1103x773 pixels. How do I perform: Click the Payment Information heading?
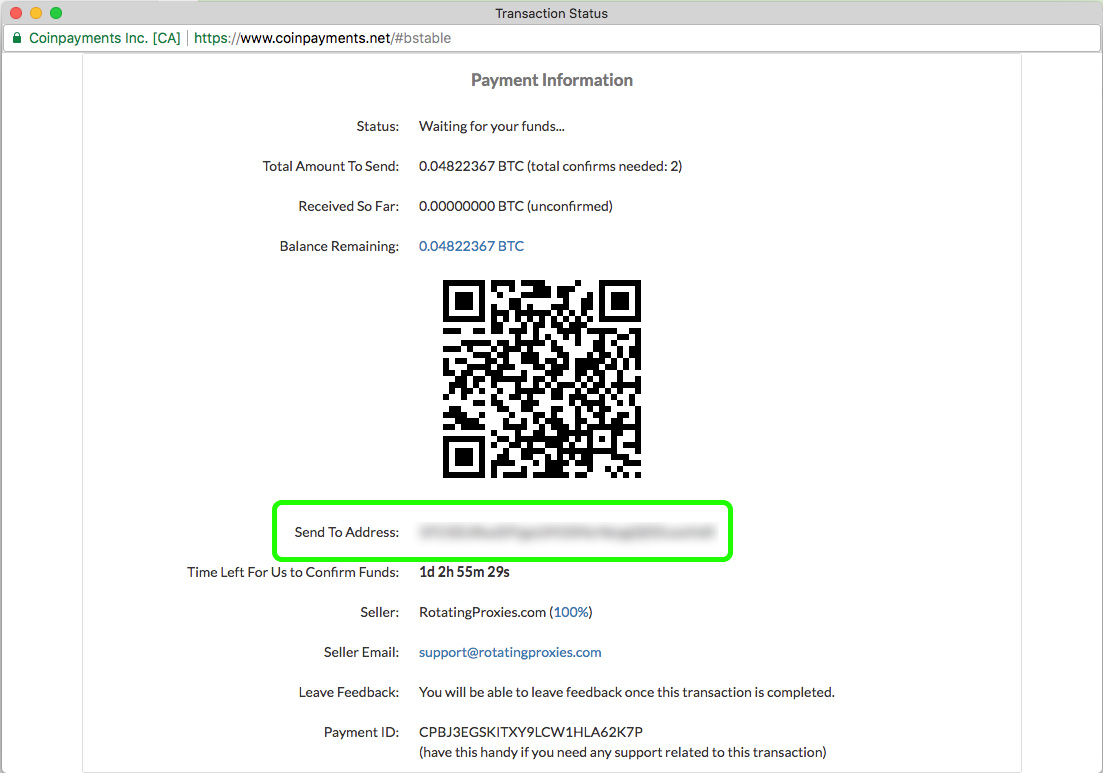(x=552, y=80)
